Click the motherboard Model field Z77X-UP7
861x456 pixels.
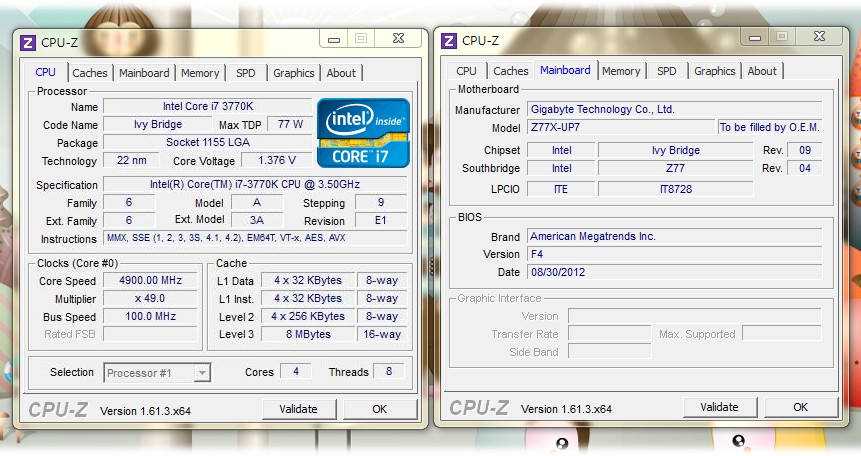point(621,127)
